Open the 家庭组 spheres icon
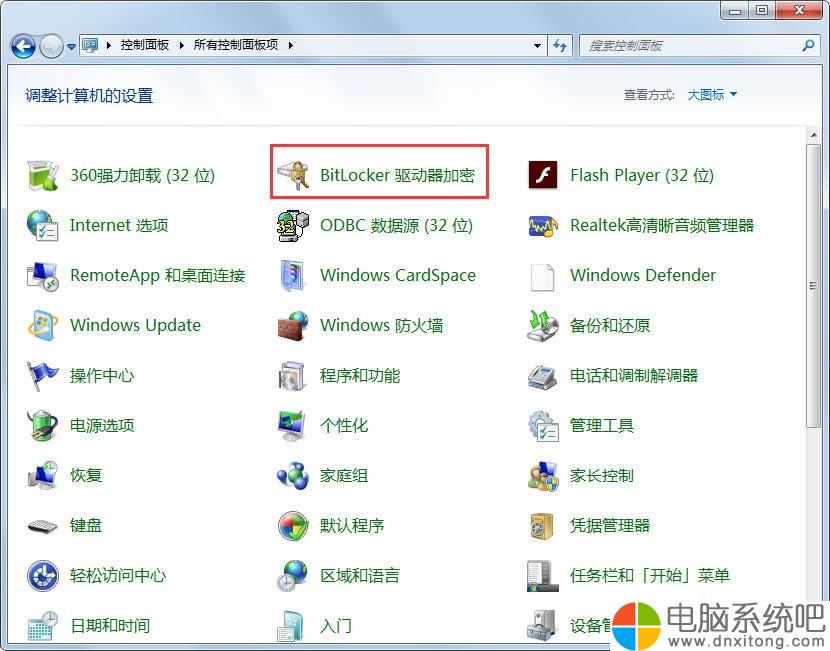Viewport: 830px width, 651px height. pyautogui.click(x=293, y=475)
